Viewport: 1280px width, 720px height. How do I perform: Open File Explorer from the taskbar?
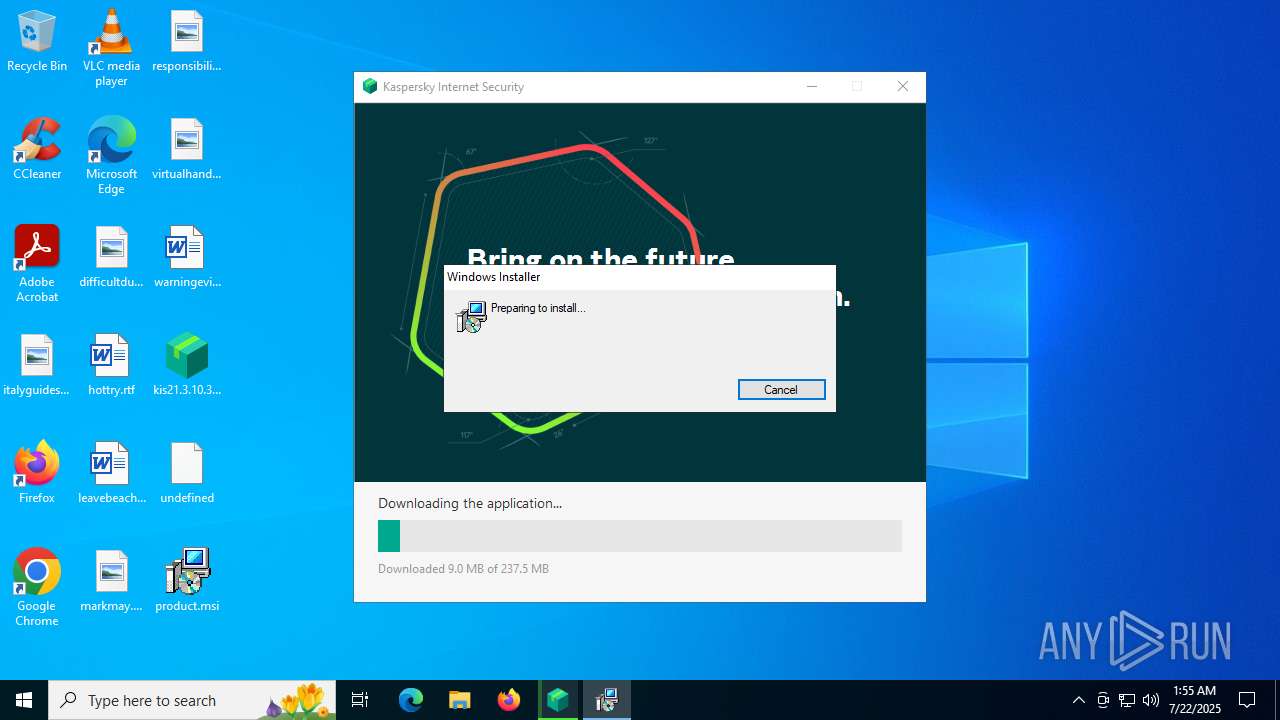pos(459,700)
